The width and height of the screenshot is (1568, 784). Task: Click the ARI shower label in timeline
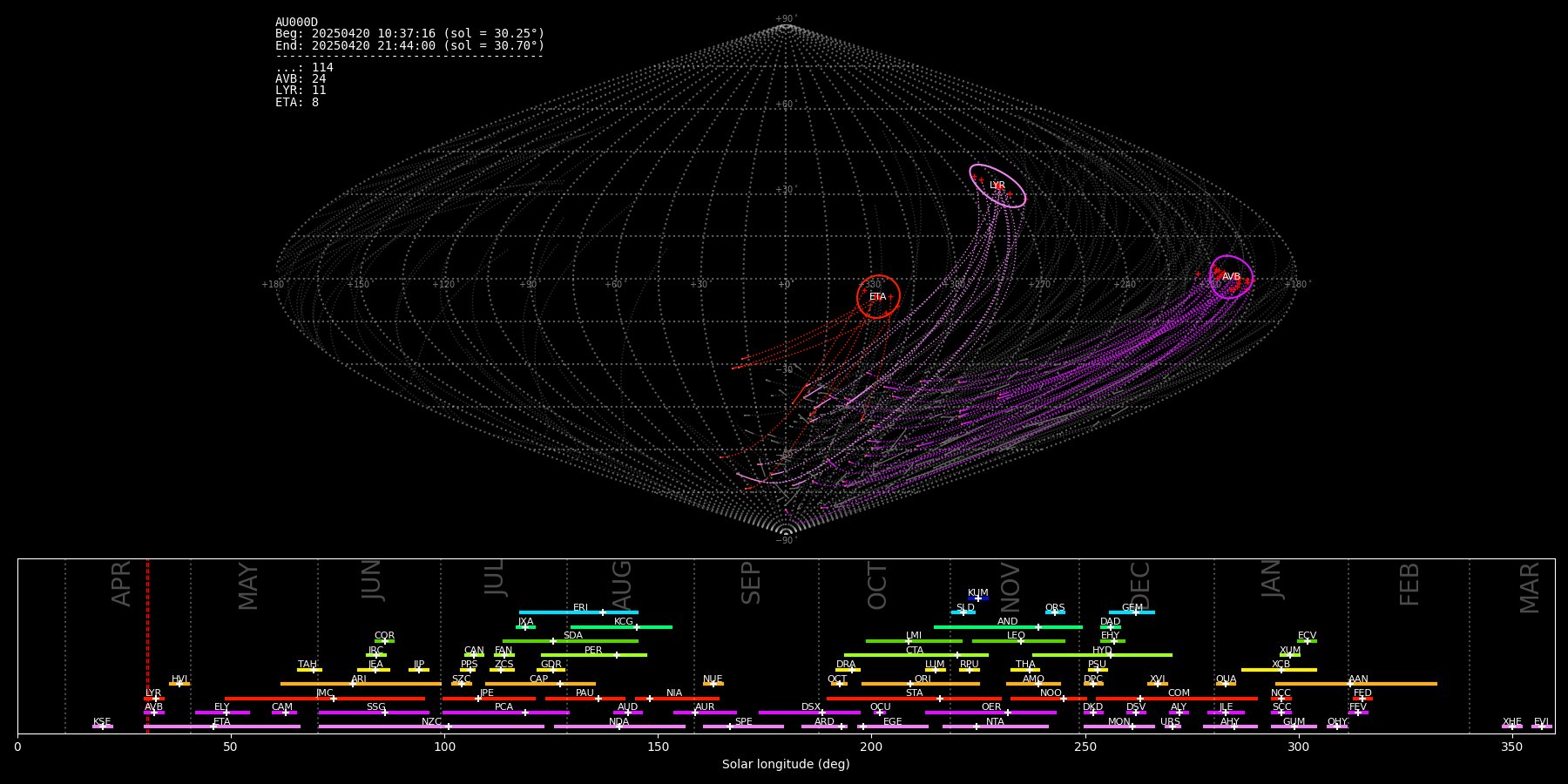(x=358, y=679)
